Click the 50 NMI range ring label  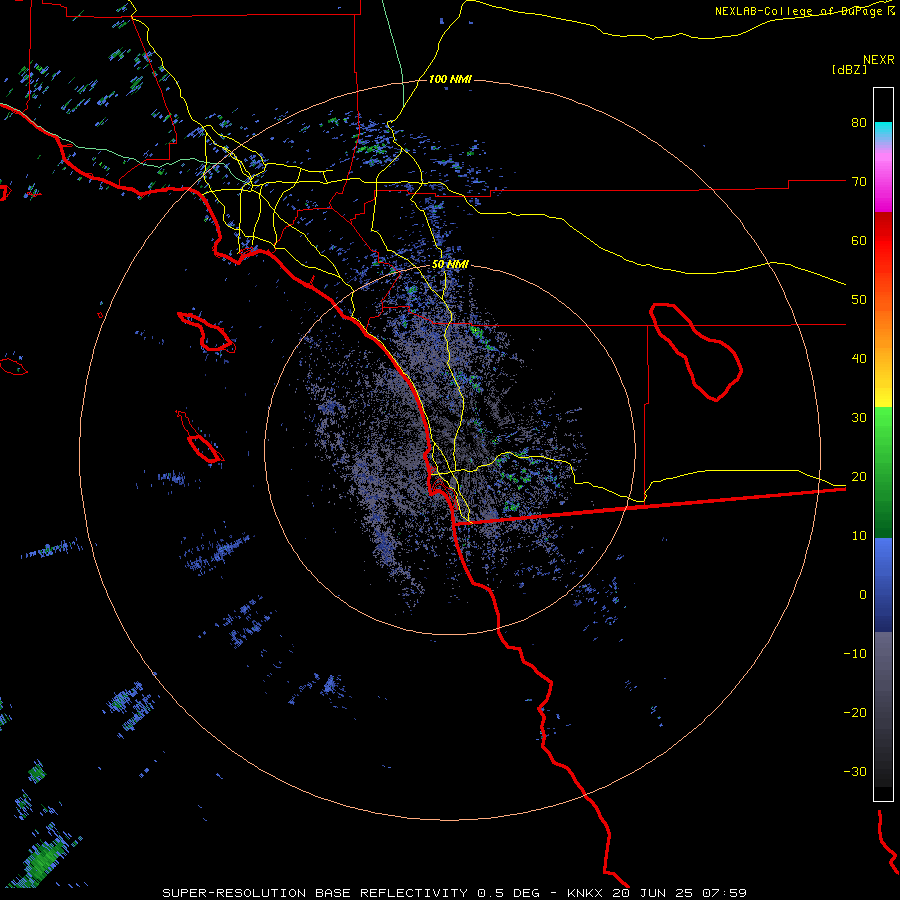[x=450, y=264]
